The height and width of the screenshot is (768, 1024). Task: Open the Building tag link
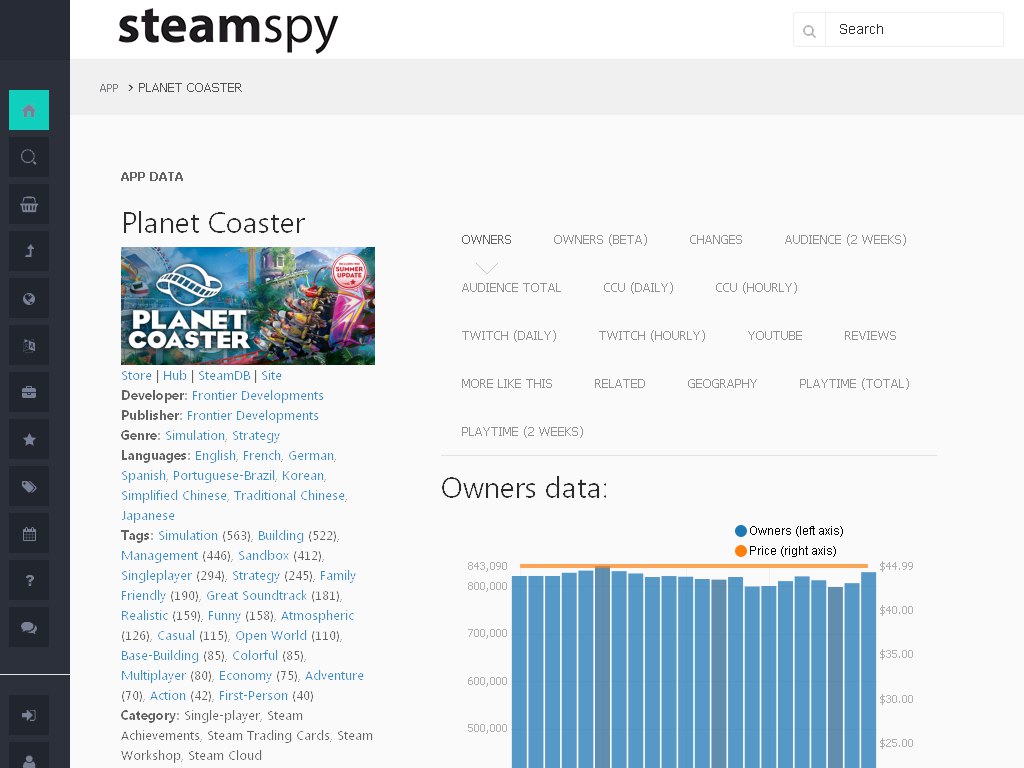tap(281, 536)
